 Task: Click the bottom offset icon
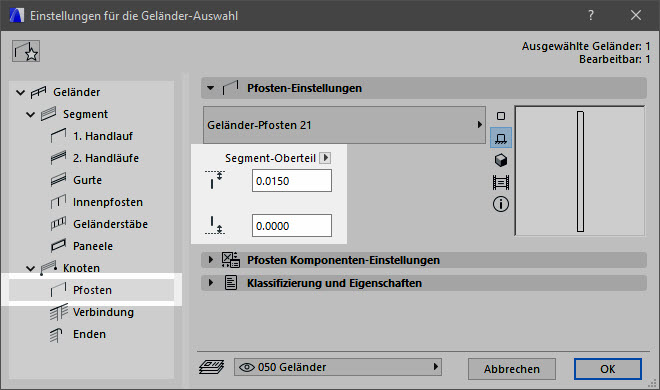coord(215,225)
